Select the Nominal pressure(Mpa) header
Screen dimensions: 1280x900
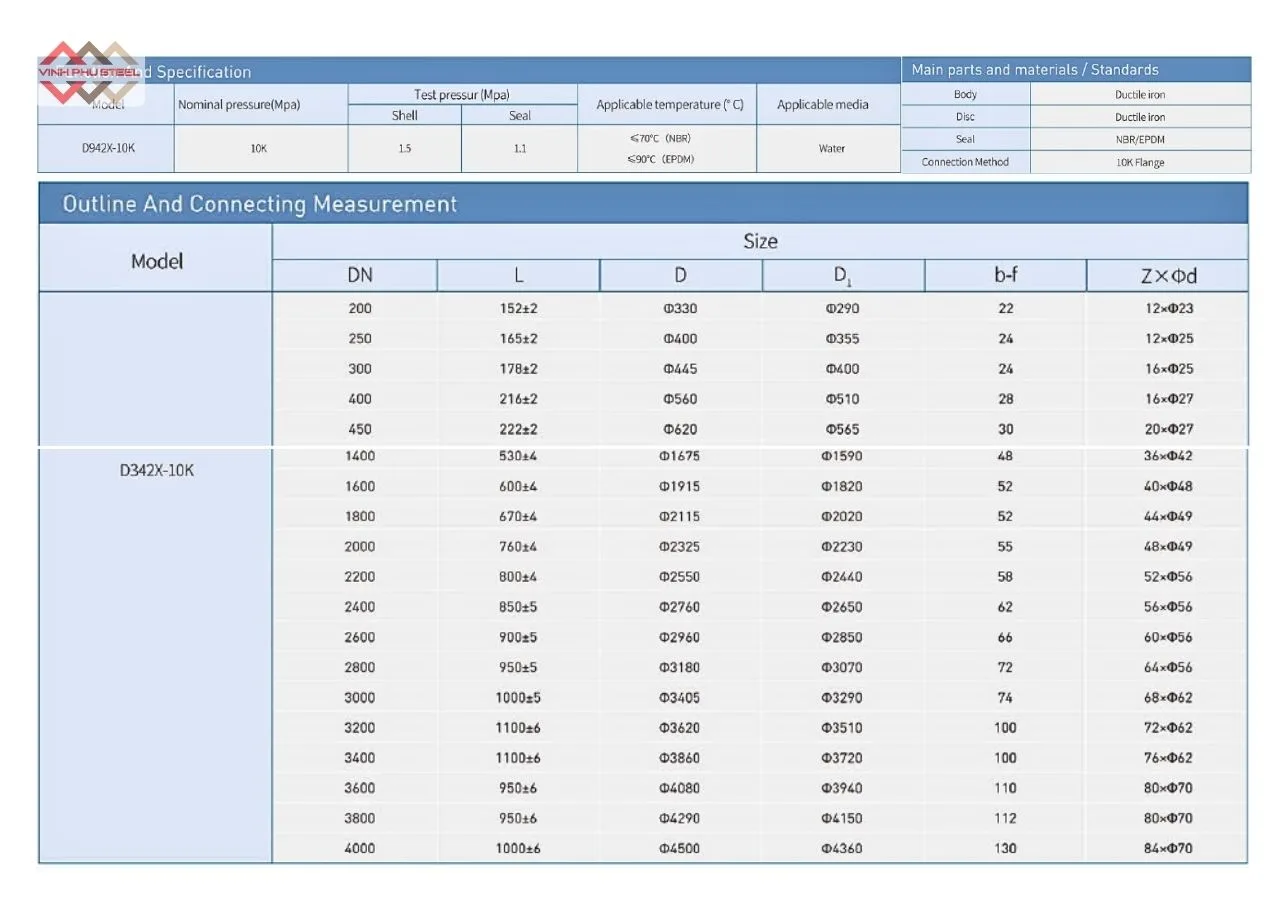[239, 105]
